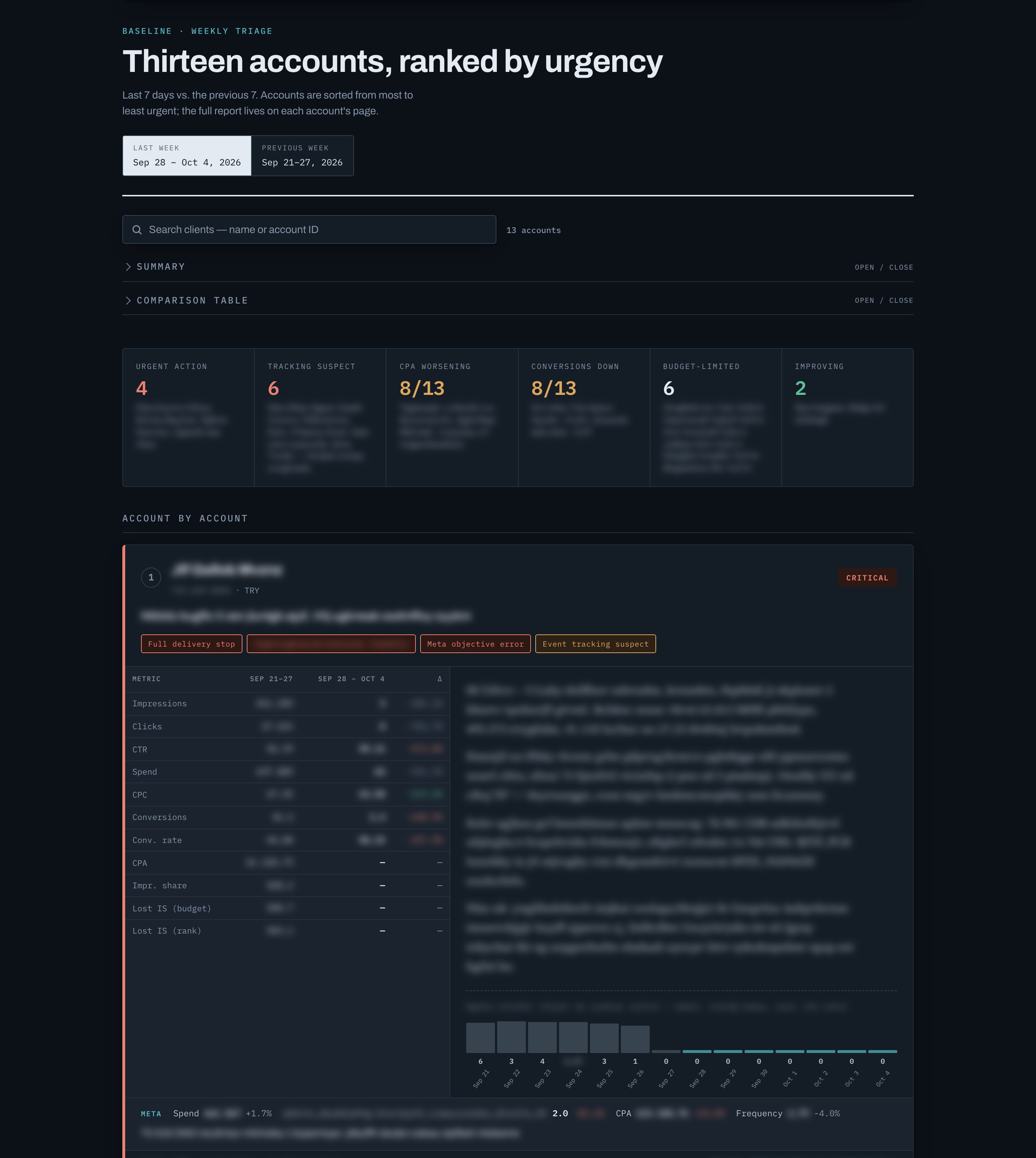Screen dimensions: 1036x1158
Task: Click the CPA metric row
Action: [x=287, y=863]
